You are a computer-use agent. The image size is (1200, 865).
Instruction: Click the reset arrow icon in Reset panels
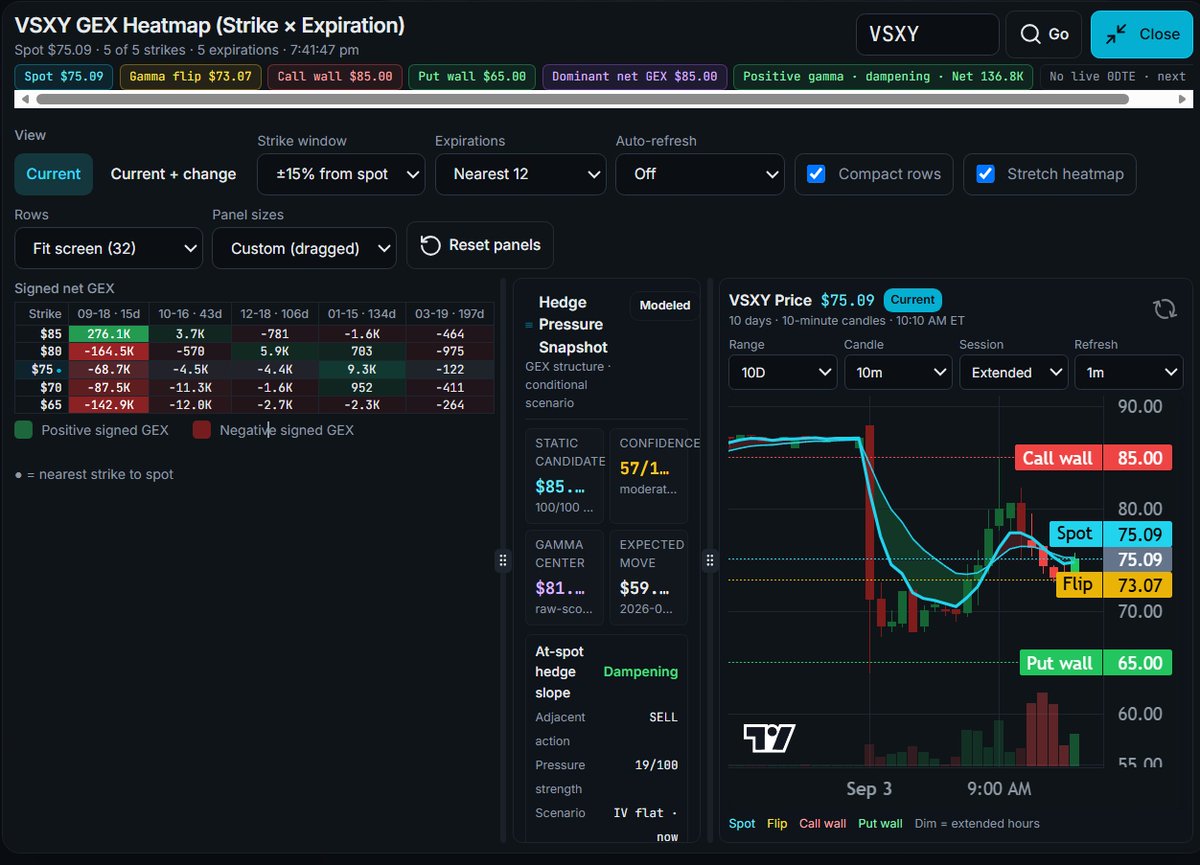(430, 245)
